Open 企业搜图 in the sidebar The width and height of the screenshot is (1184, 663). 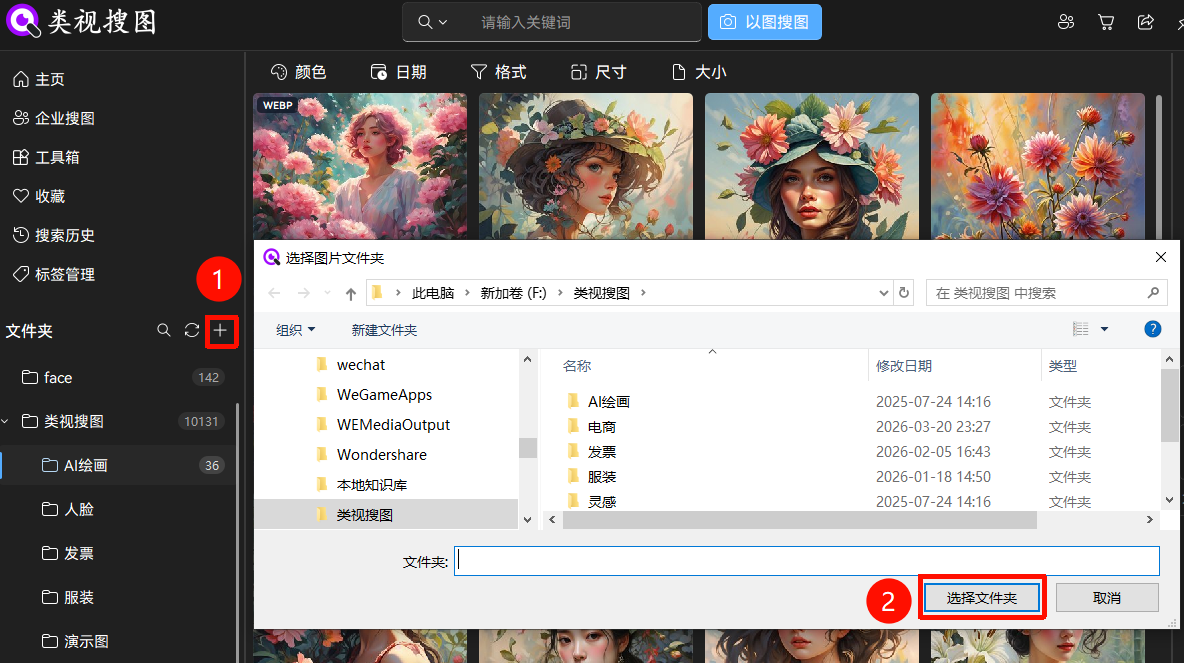tap(54, 119)
